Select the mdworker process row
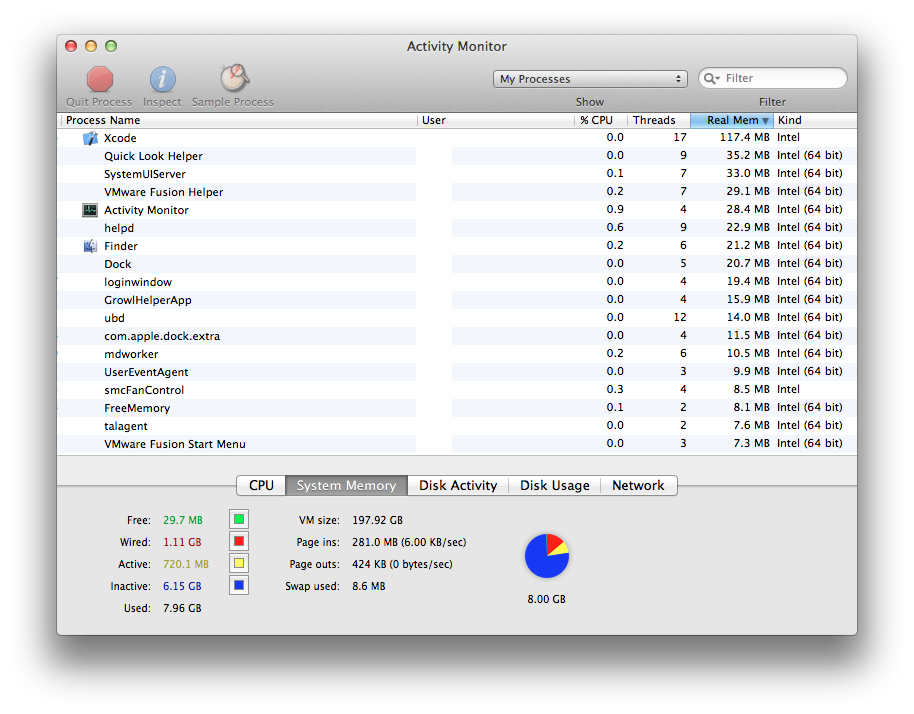The width and height of the screenshot is (914, 714). tap(457, 354)
